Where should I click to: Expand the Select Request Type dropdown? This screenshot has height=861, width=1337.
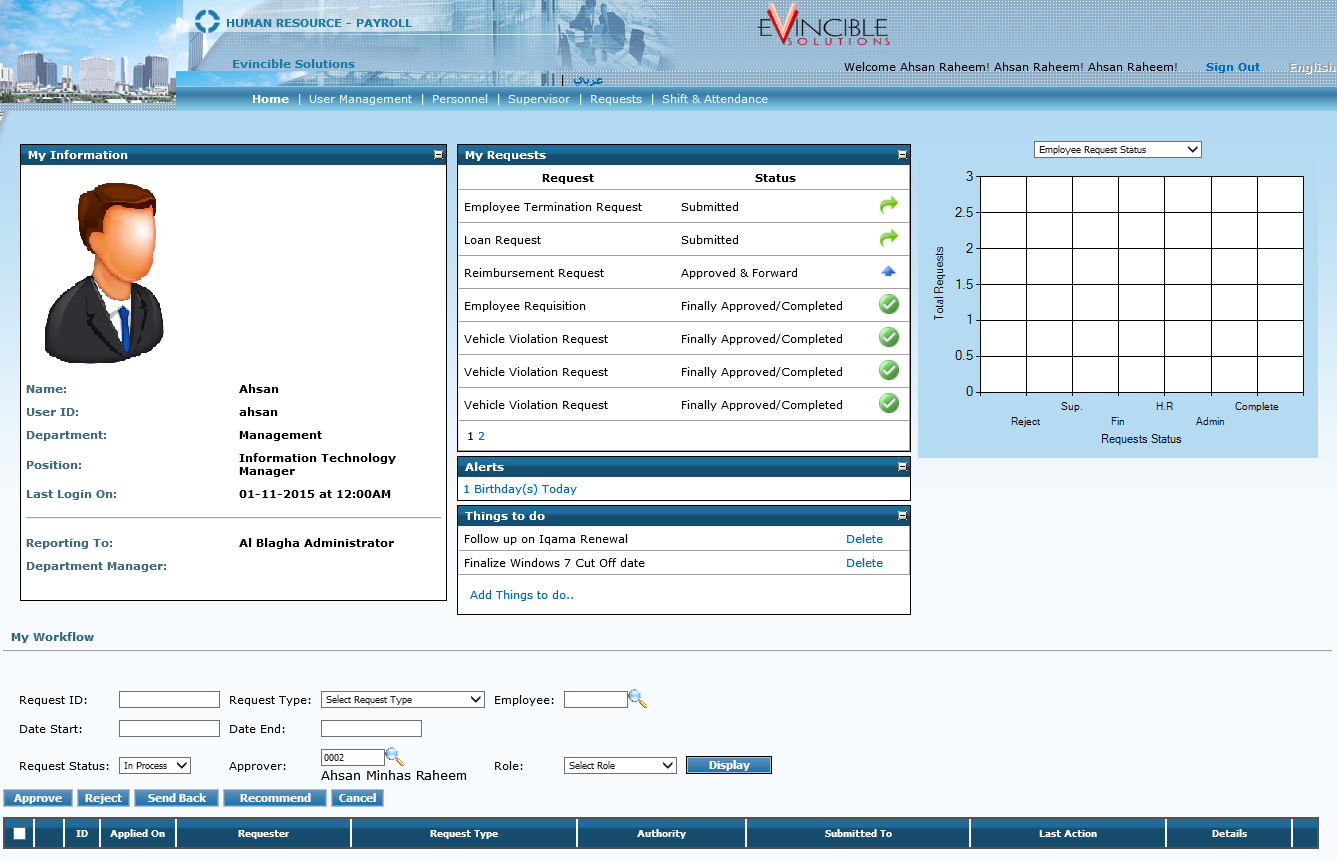[x=403, y=700]
